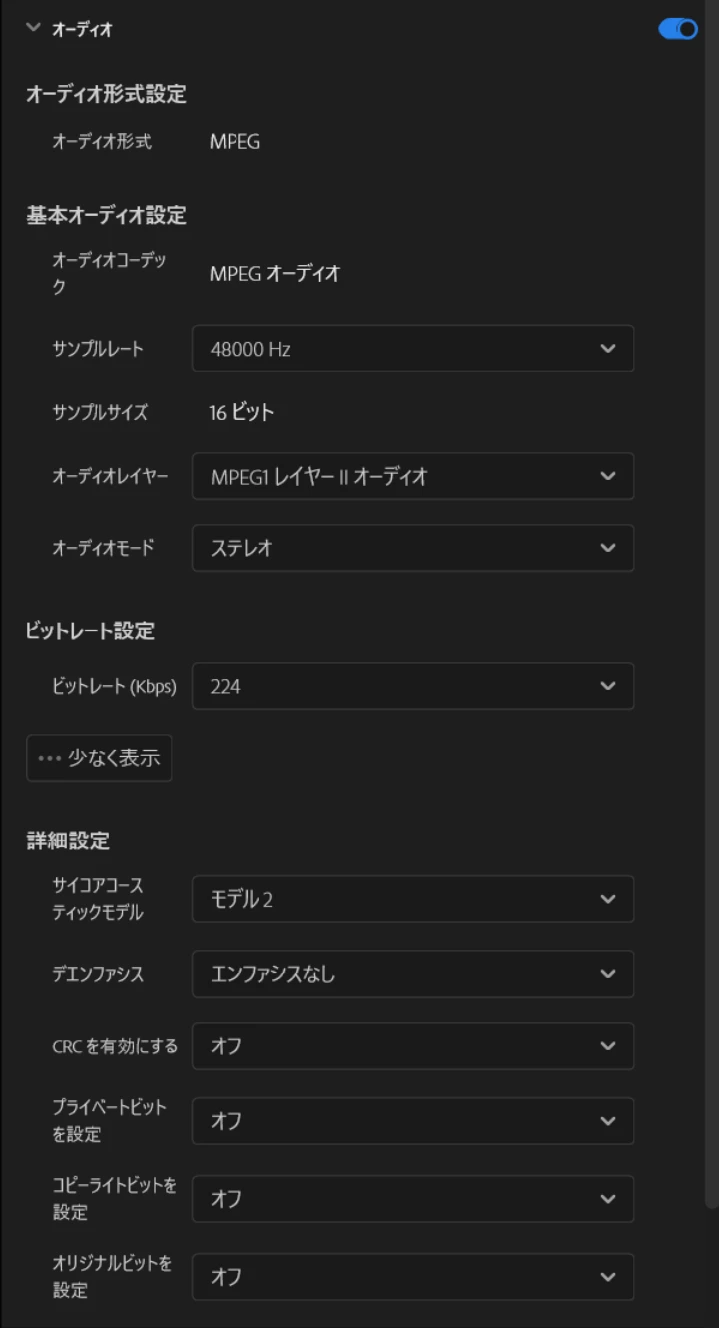Open the サイコアコースティックモデル dropdown
The height and width of the screenshot is (1328, 719).
tap(413, 899)
